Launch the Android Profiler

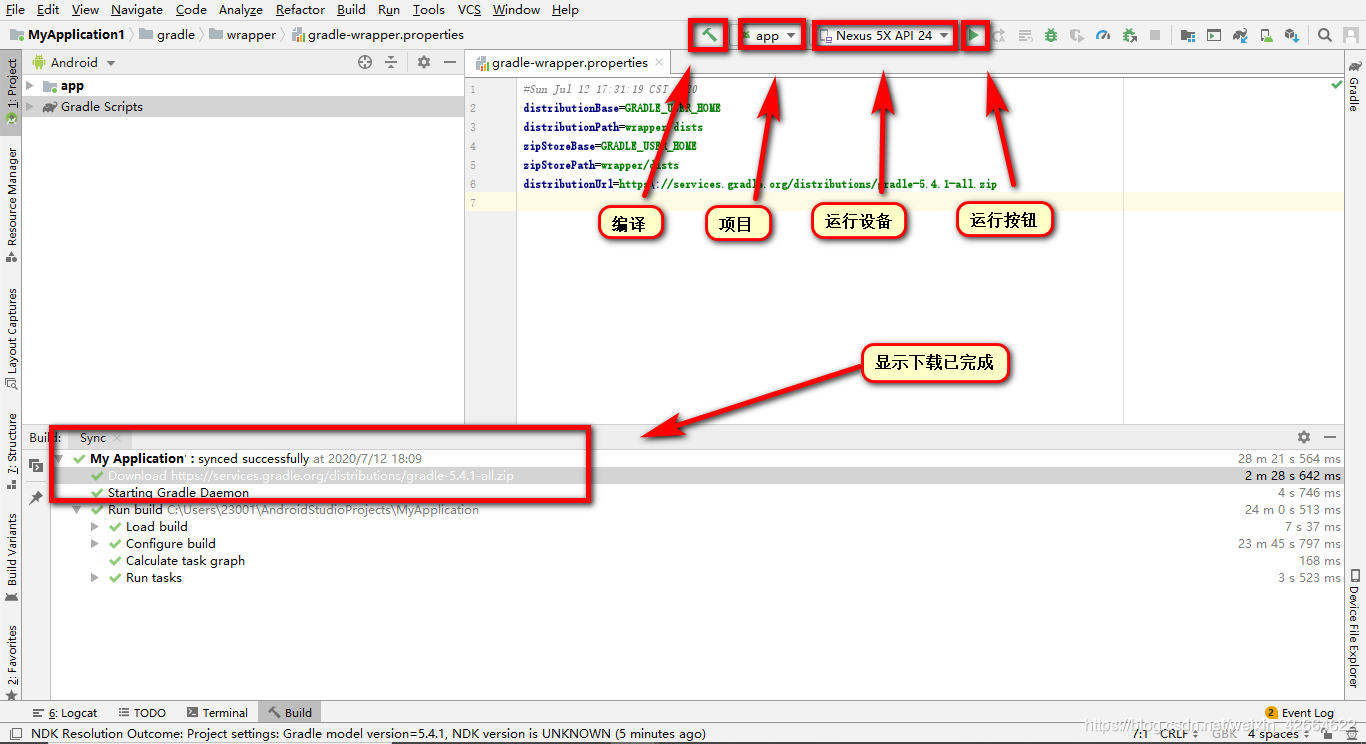click(1103, 35)
